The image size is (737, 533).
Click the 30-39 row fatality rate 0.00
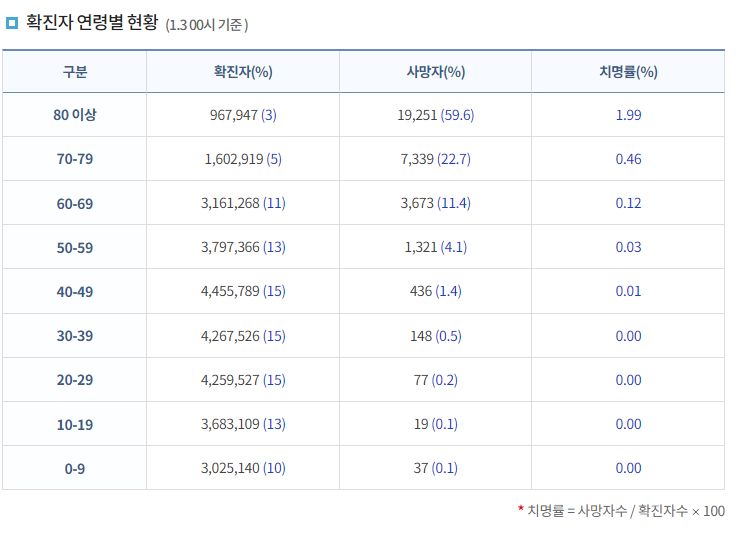coord(628,336)
